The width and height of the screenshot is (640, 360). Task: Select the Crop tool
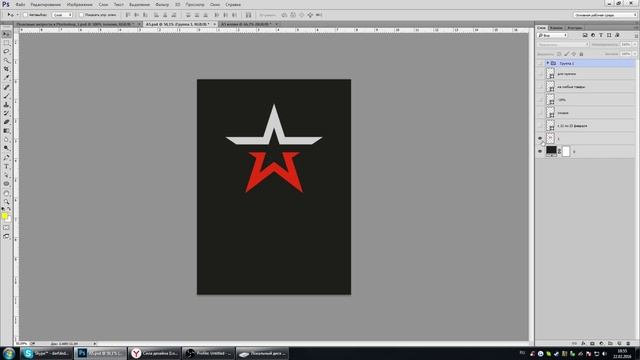point(6,69)
